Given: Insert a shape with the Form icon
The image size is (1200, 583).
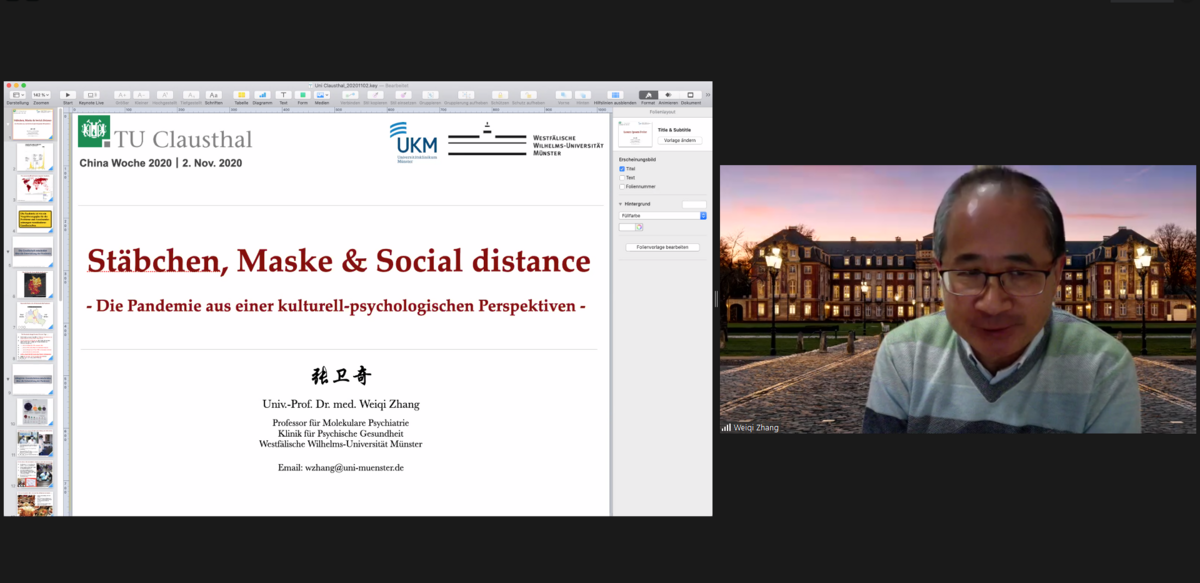Looking at the screenshot, I should [303, 95].
